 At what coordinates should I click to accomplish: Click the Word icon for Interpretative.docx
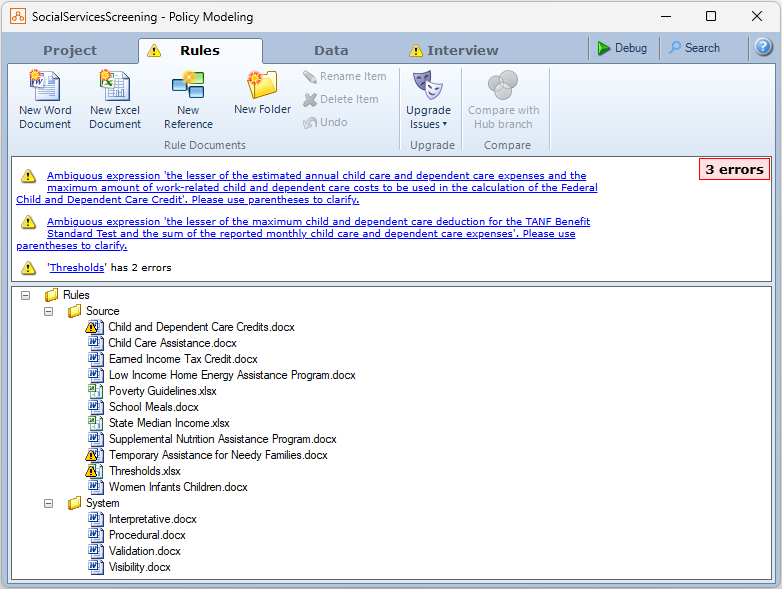[96, 519]
